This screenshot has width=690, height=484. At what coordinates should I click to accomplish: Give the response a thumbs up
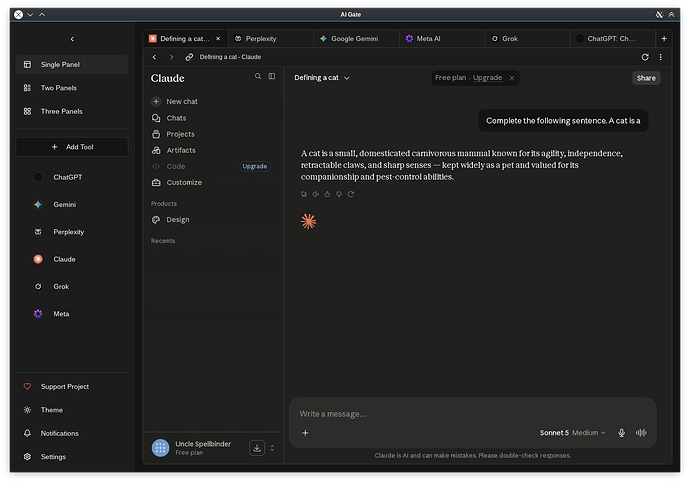pyautogui.click(x=327, y=194)
